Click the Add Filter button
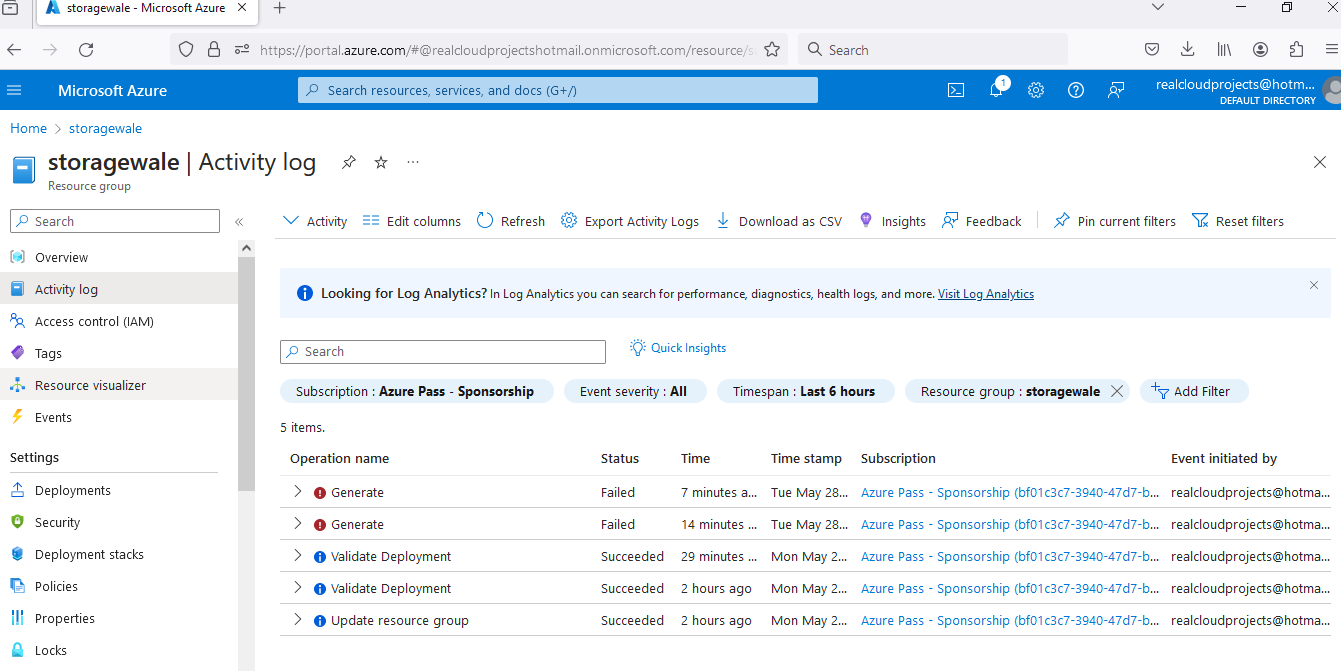 point(1193,391)
